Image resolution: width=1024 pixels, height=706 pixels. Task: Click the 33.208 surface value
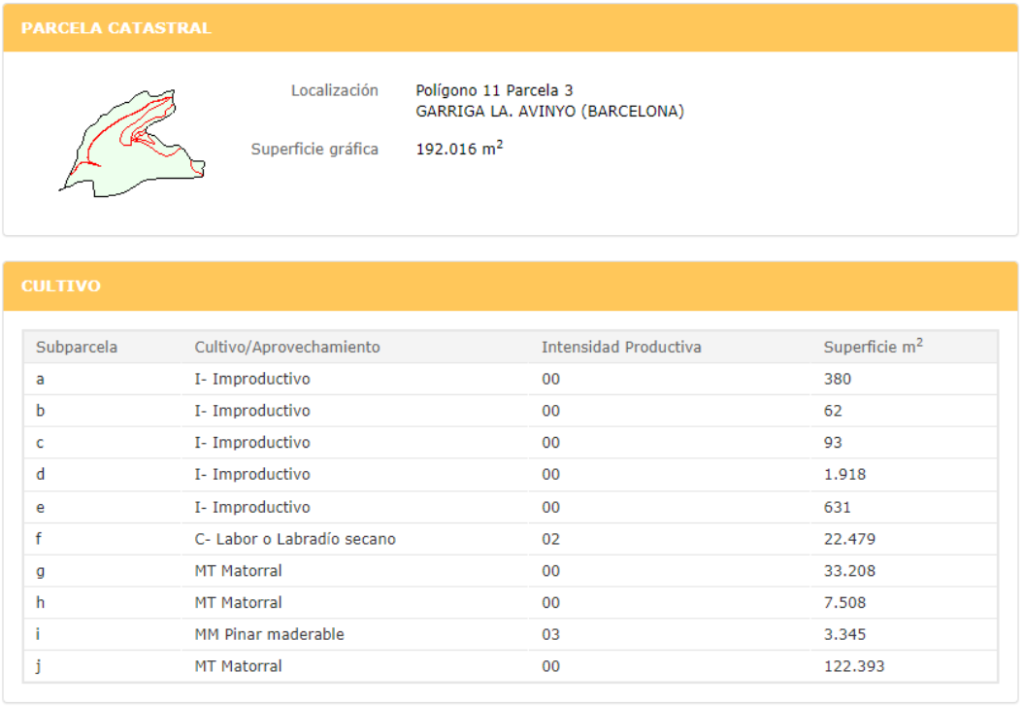pyautogui.click(x=850, y=571)
